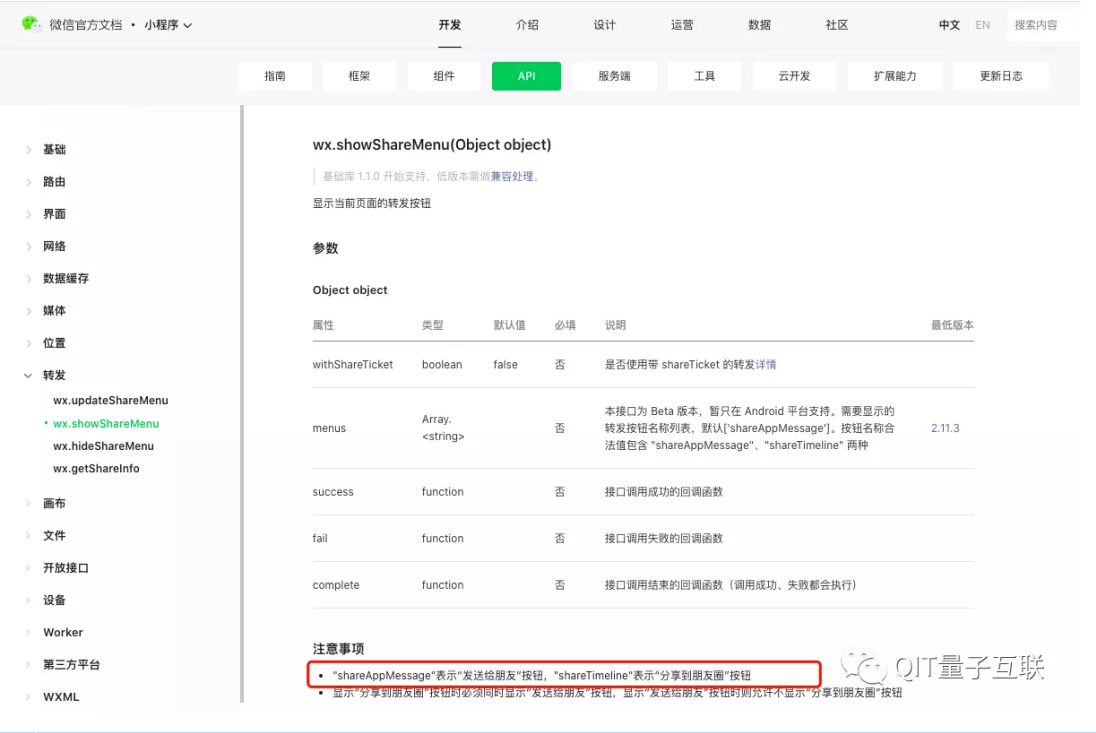
Task: Collapse the 转发 sidebar category
Action: (x=54, y=375)
